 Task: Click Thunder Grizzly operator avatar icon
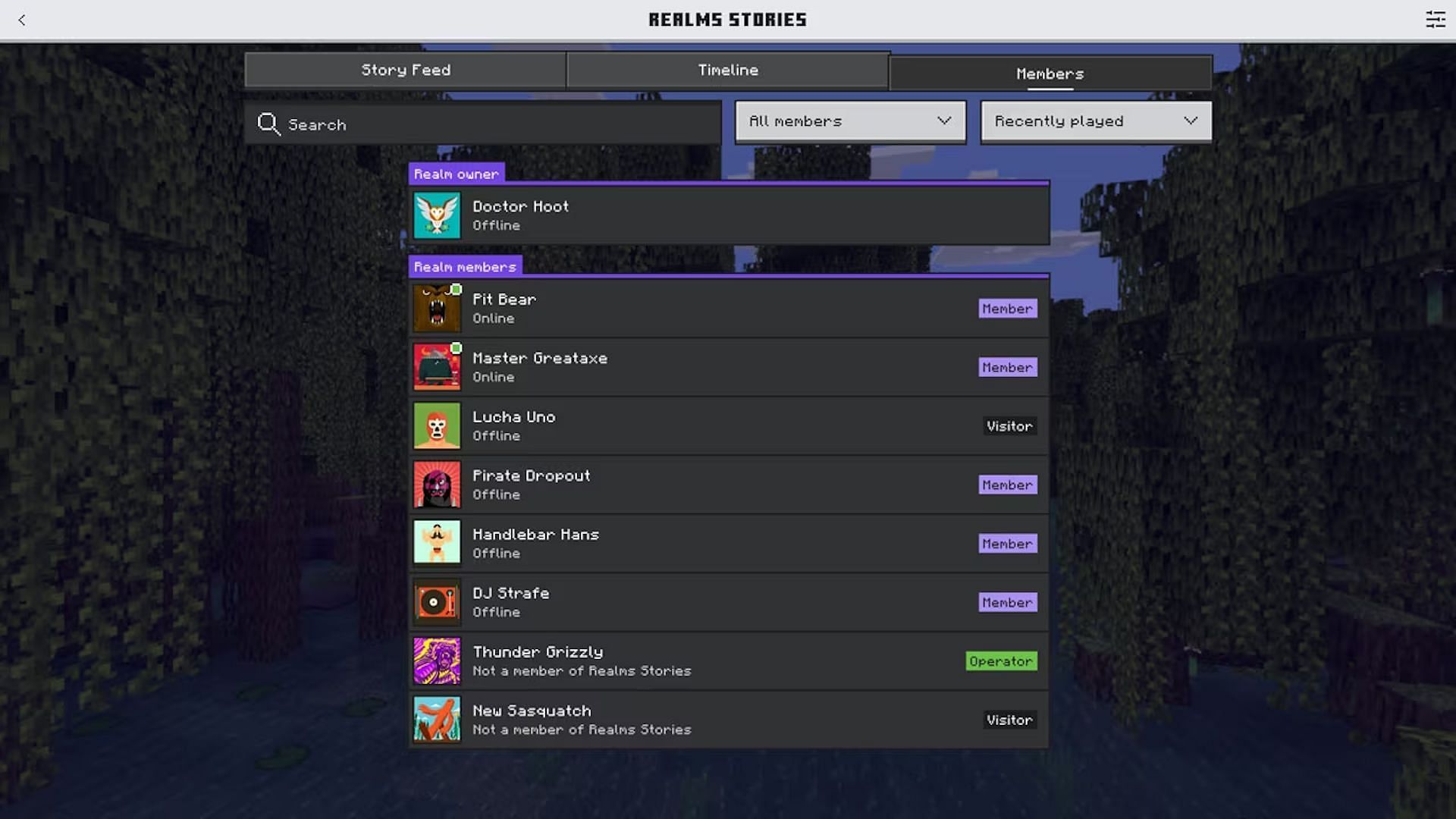pyautogui.click(x=436, y=661)
